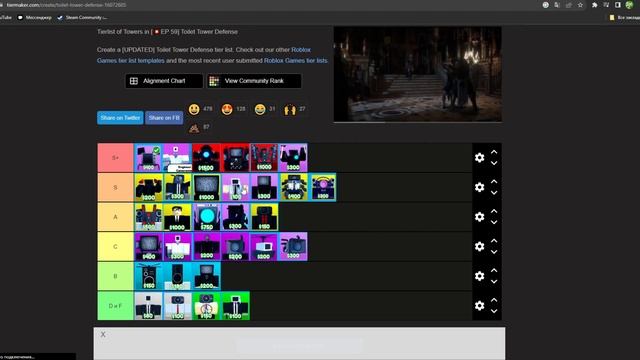Close the bottom ad with the X
The height and width of the screenshot is (360, 640).
pos(103,334)
